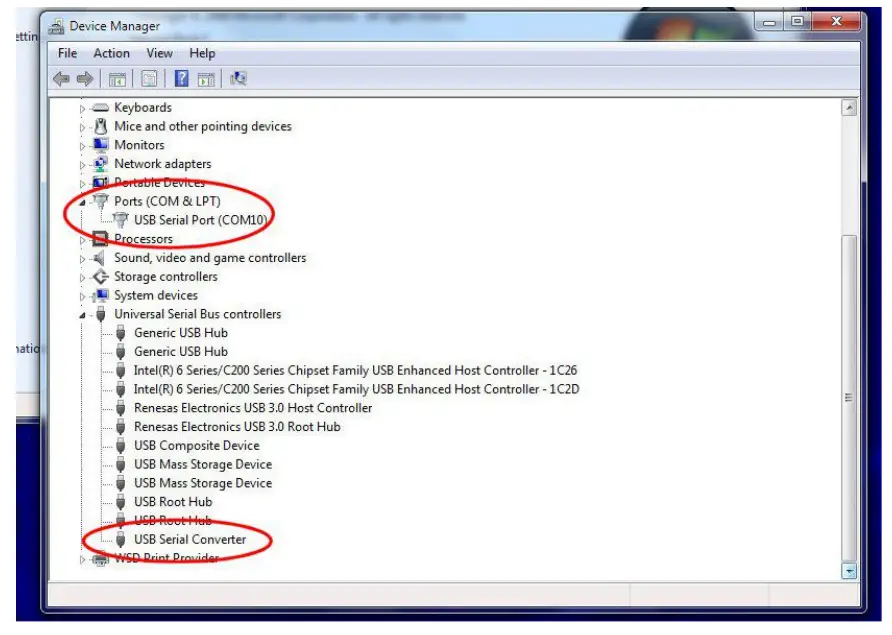Click the USB Serial Converter device icon
This screenshot has width=892, height=635.
121,539
